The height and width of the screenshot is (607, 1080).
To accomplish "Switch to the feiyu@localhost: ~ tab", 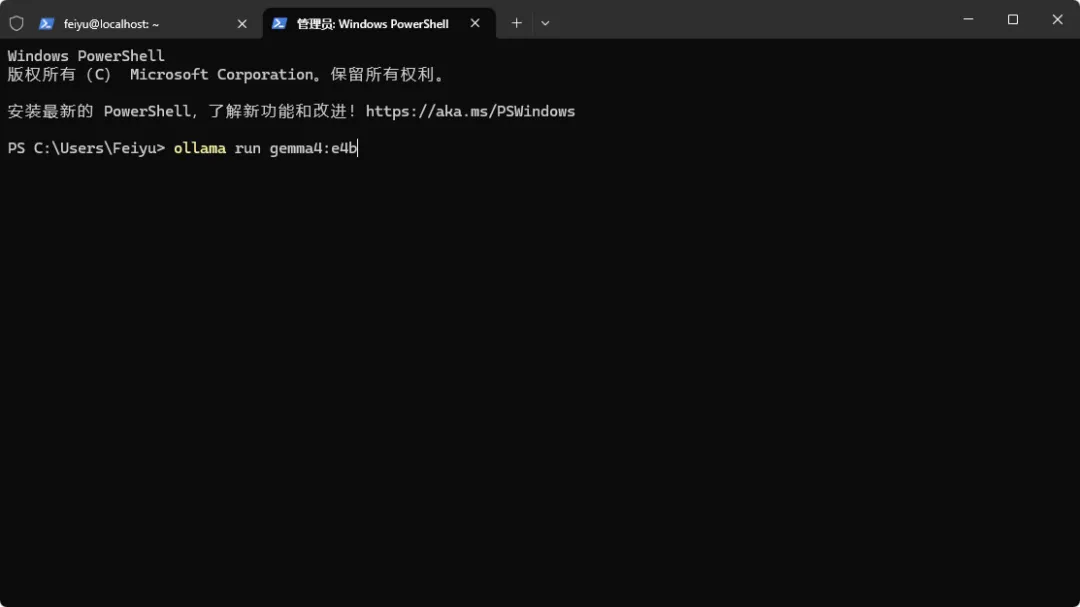I will tap(145, 23).
